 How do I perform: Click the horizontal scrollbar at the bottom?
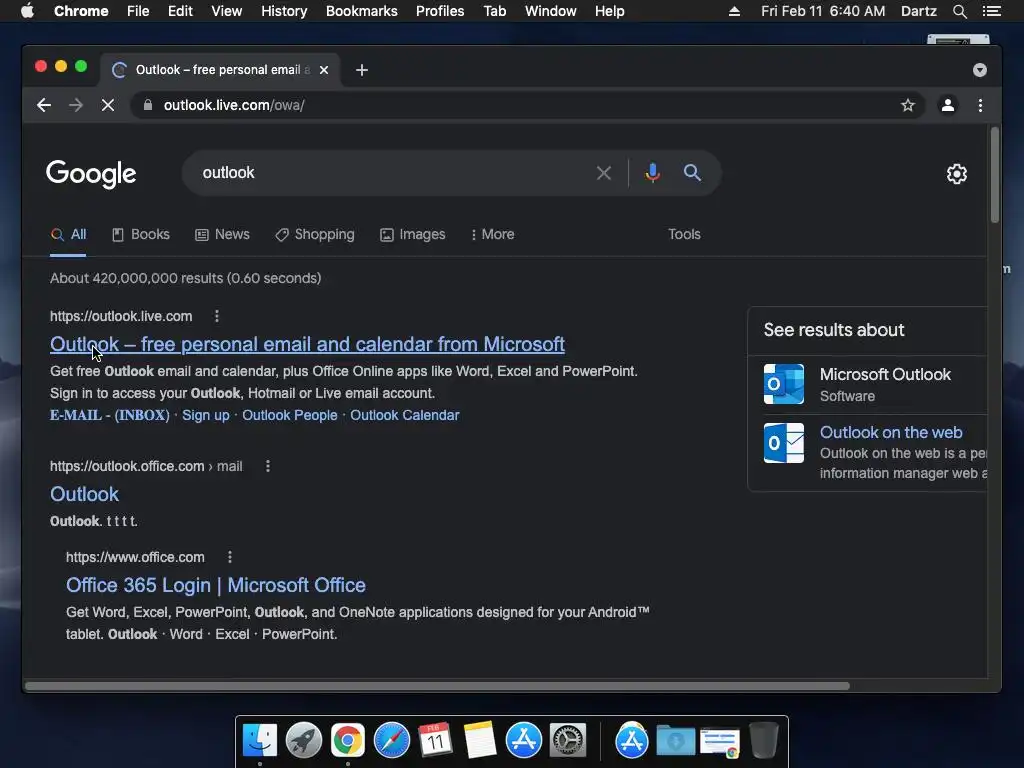coord(437,686)
